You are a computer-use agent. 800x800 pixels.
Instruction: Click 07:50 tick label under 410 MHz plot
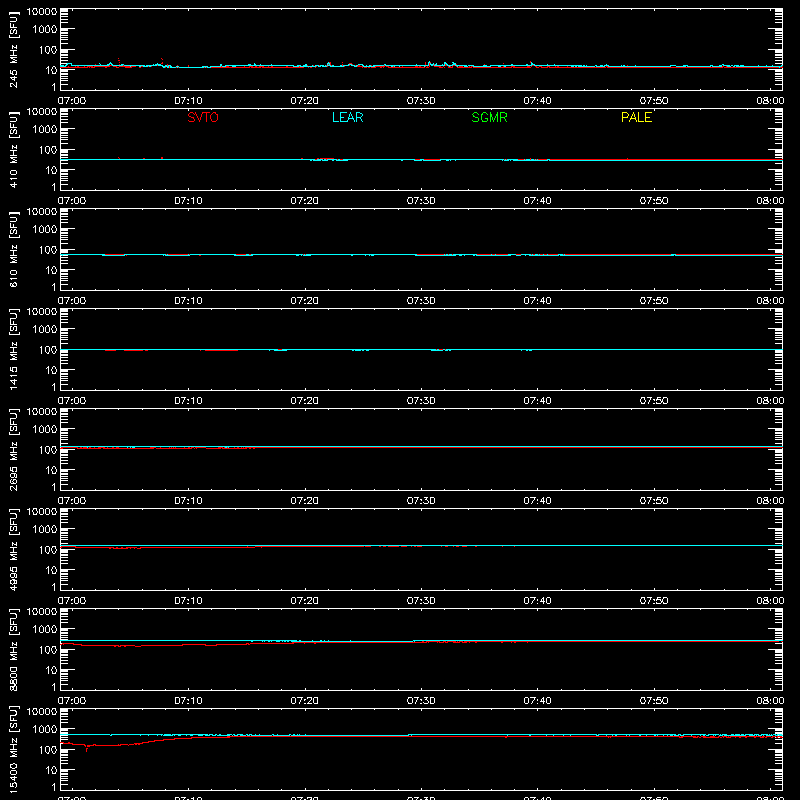pyautogui.click(x=654, y=201)
